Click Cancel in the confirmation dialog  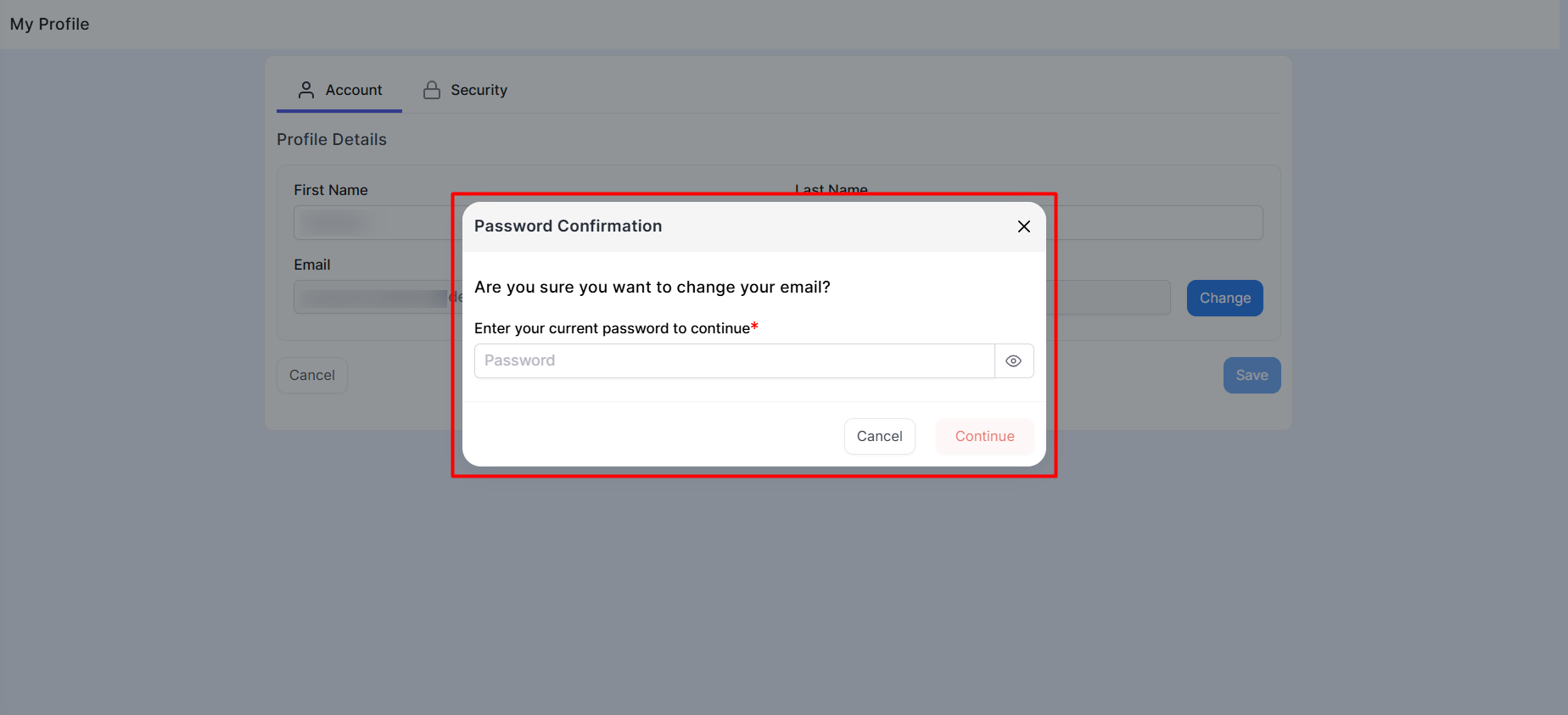click(880, 436)
